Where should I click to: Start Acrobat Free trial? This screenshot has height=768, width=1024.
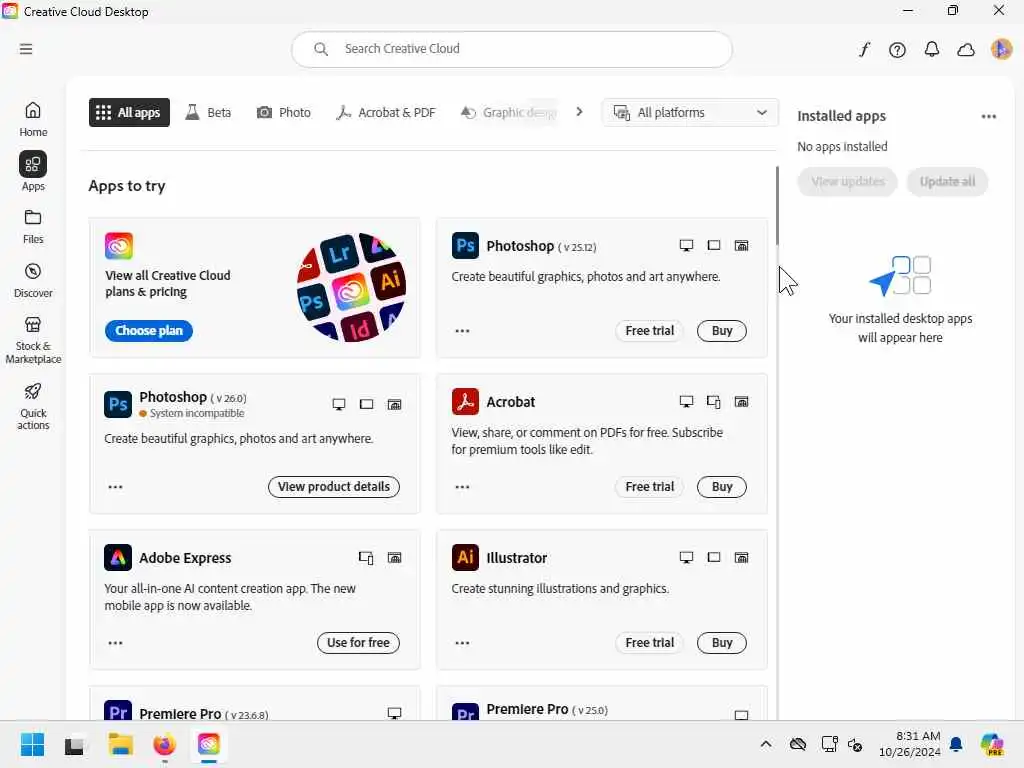(649, 487)
